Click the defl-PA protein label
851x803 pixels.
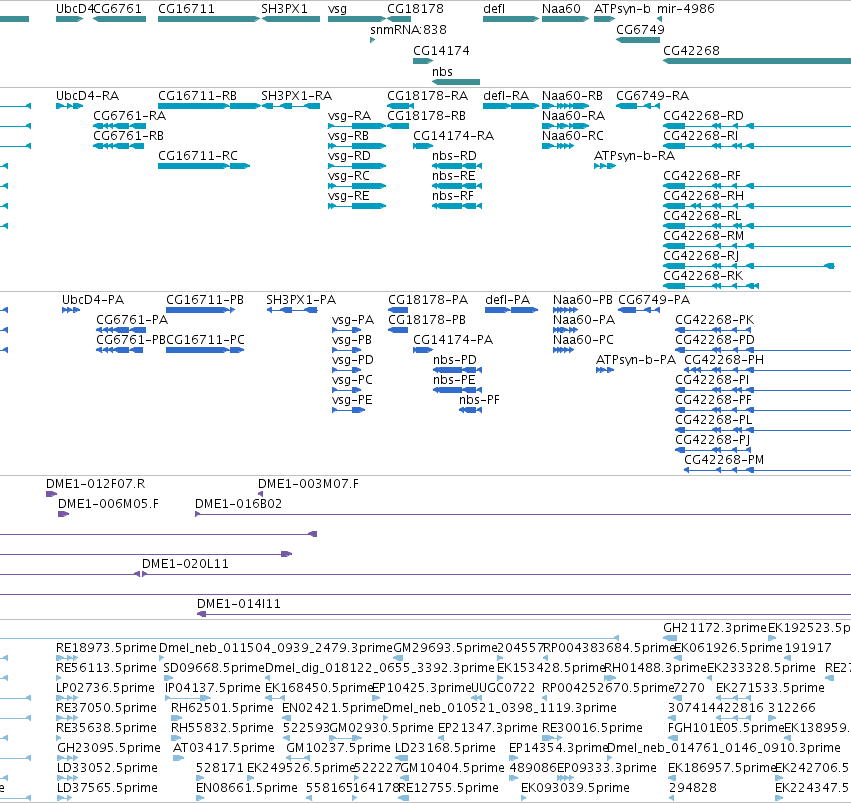coord(507,300)
